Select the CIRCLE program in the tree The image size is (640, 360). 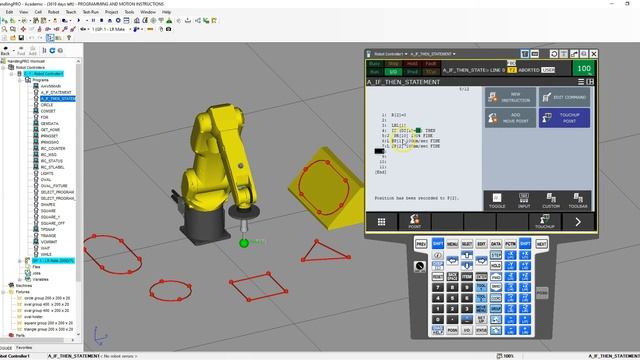click(47, 105)
